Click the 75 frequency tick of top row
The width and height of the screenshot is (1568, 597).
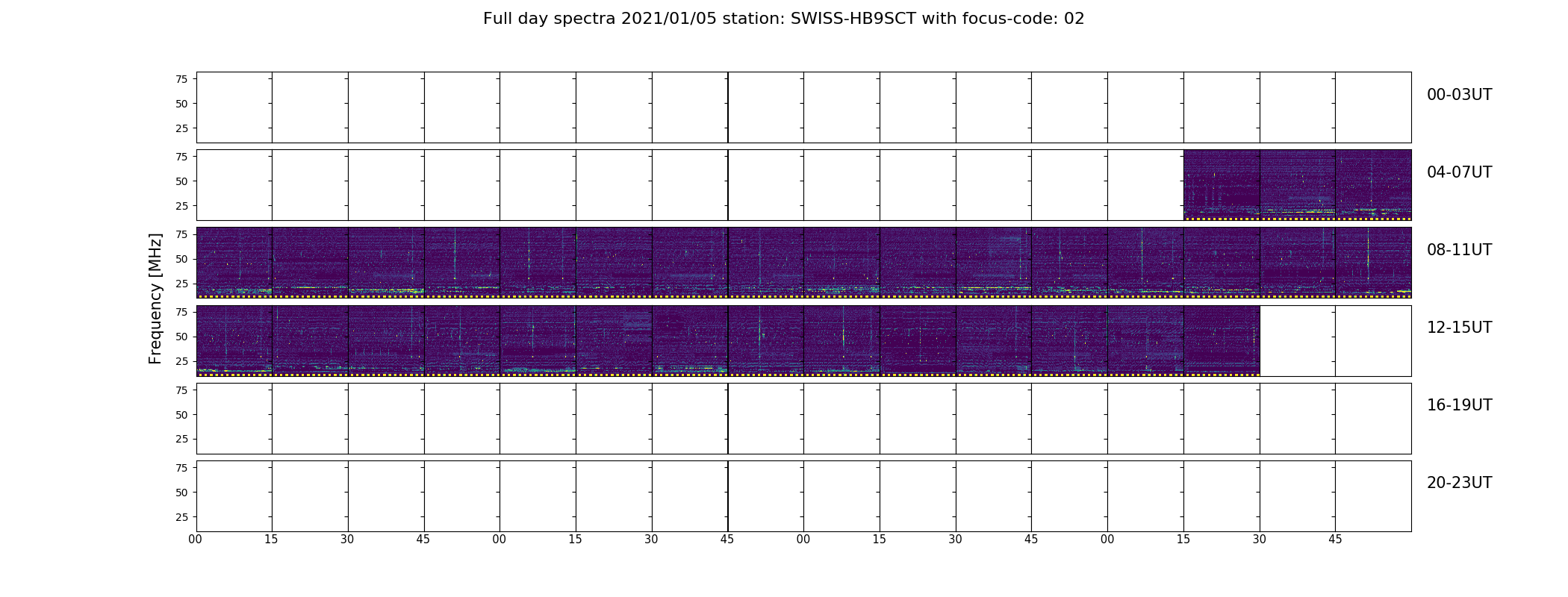(x=181, y=79)
